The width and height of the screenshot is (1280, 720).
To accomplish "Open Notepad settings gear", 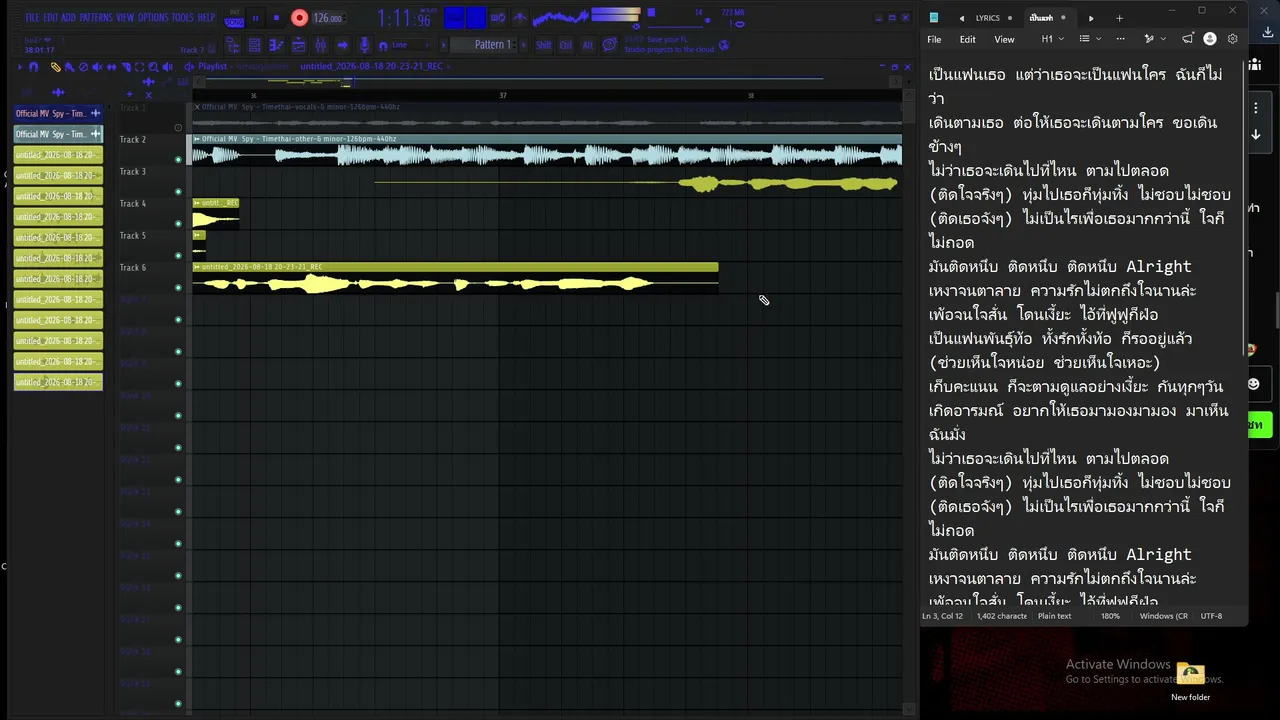I will [1232, 39].
